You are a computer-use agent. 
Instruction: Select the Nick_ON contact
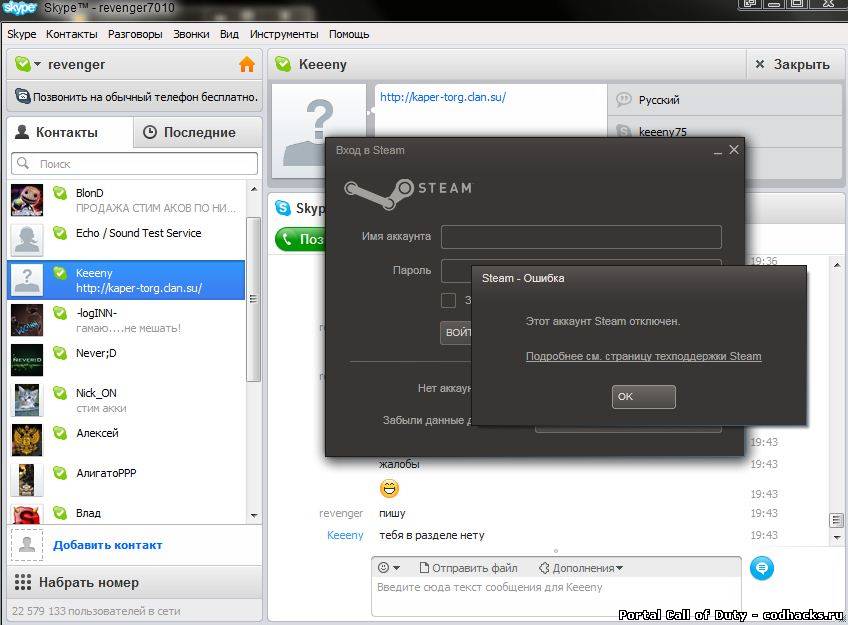(126, 400)
